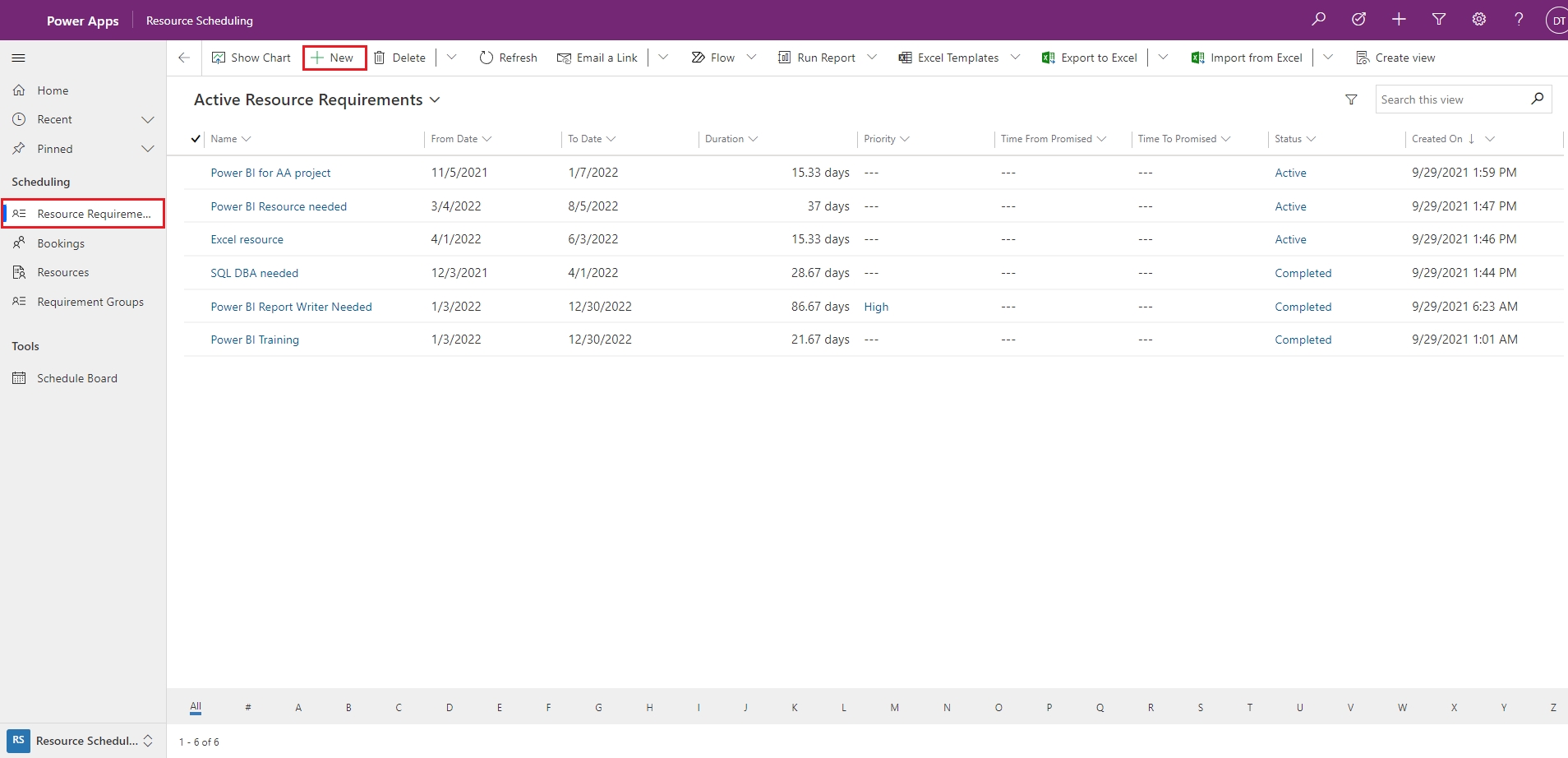Click Create view

1395,58
